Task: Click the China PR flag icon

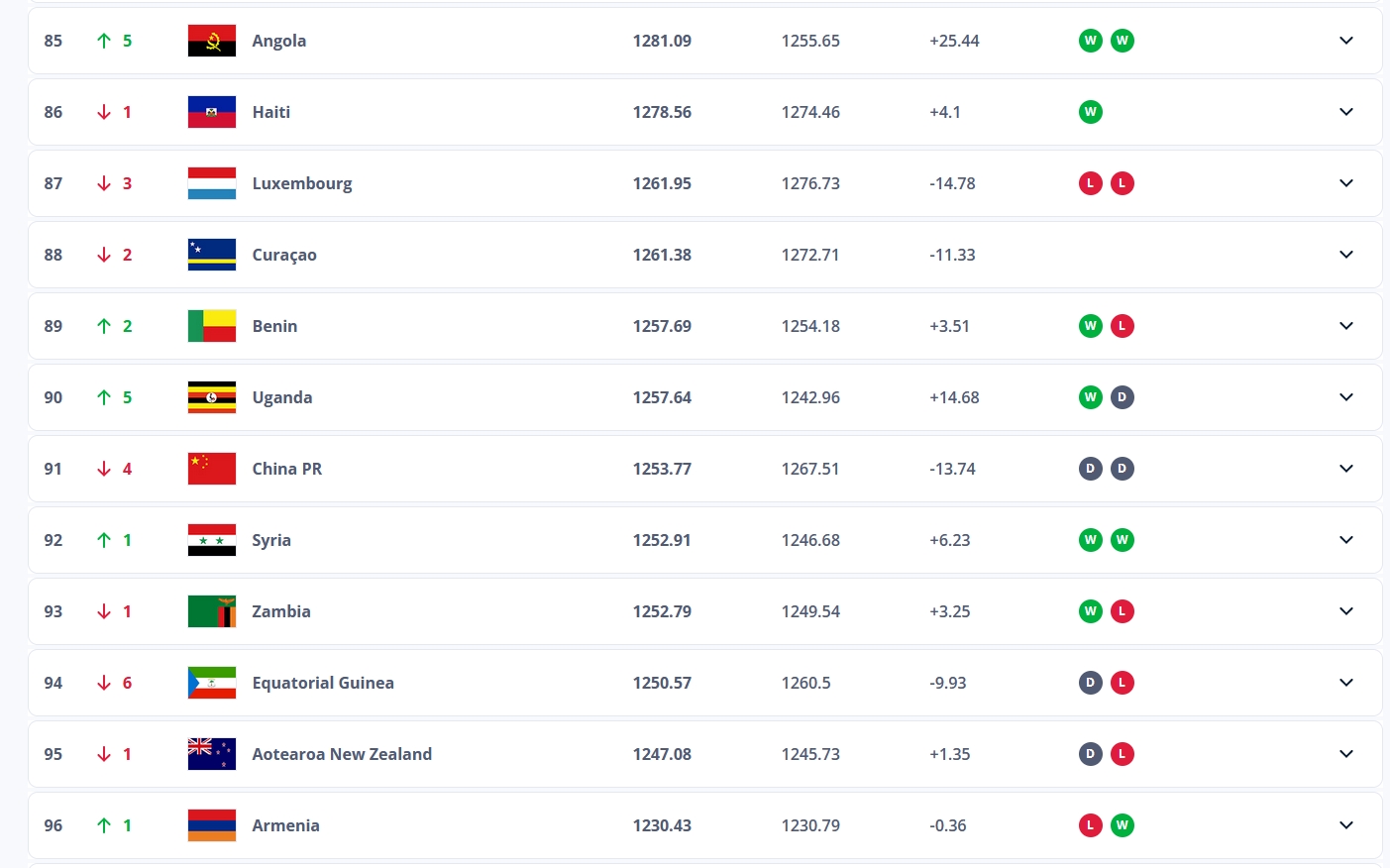Action: pyautogui.click(x=212, y=469)
